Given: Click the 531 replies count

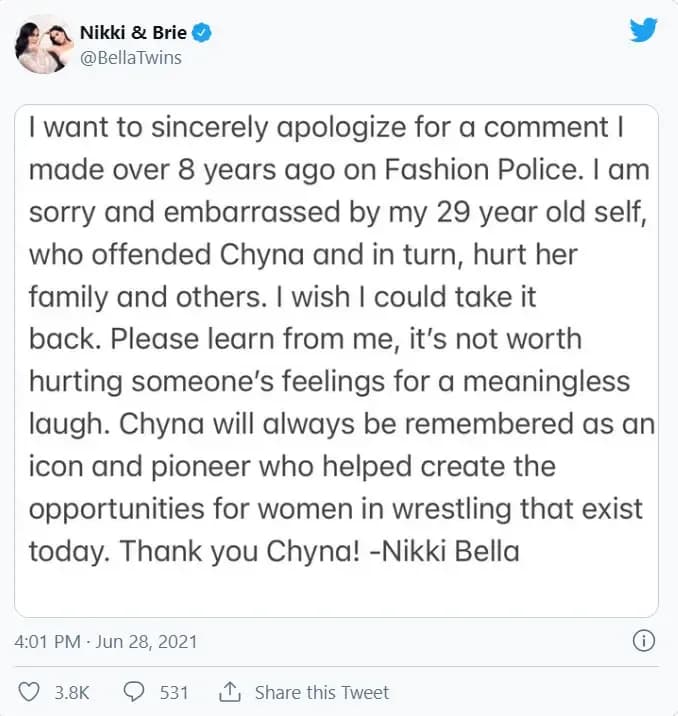Looking at the screenshot, I should coord(173,692).
